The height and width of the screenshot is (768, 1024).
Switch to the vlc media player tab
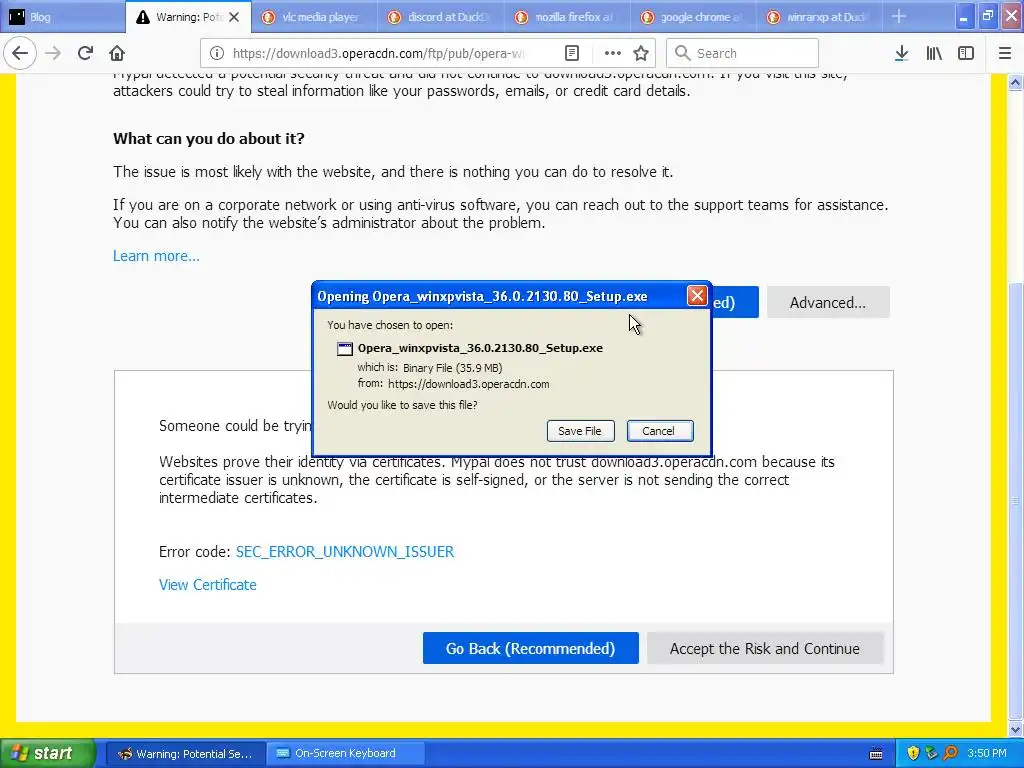coord(315,17)
